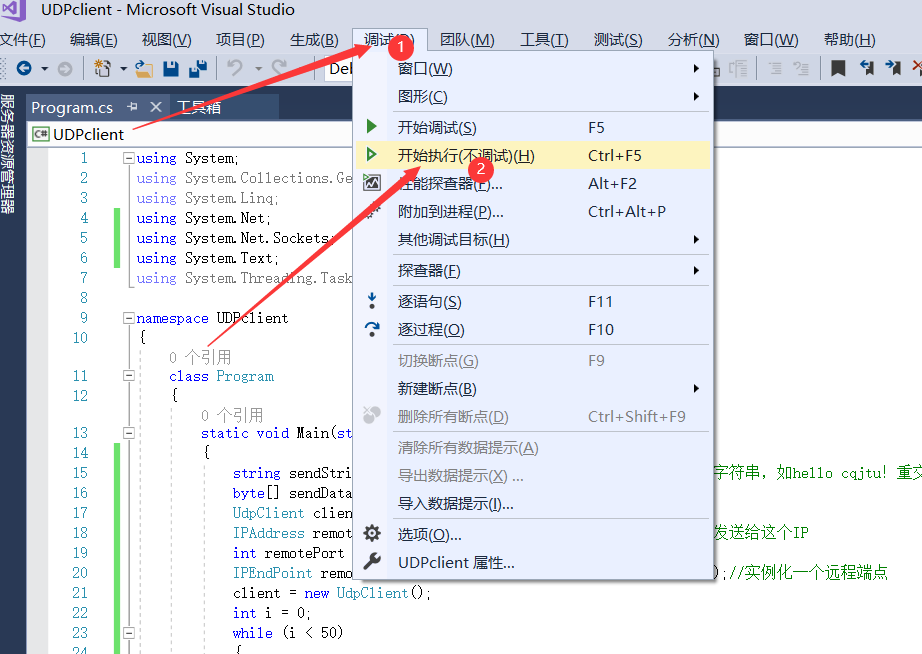Collapse the Main method block
Viewport: 922px width, 654px height.
(x=128, y=433)
